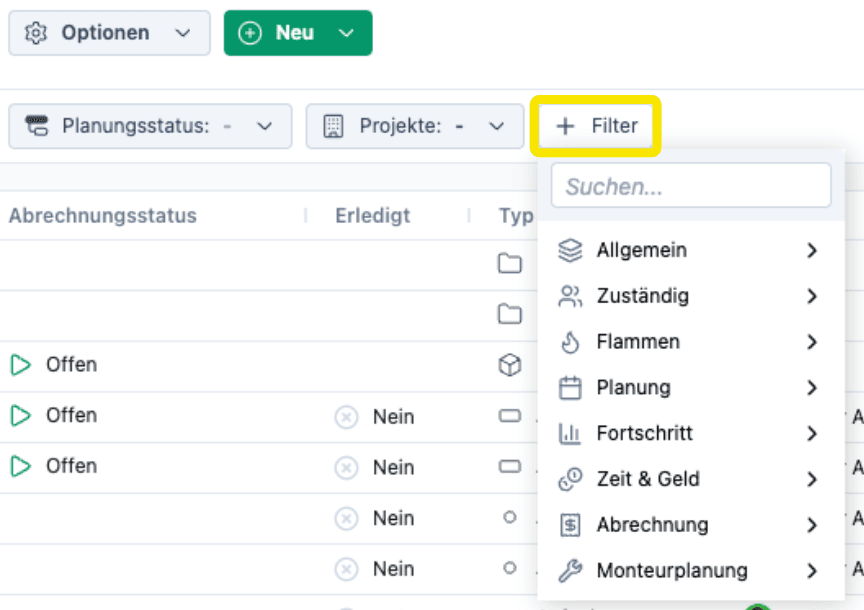Click the bar chart icon beside Fortschritt
This screenshot has width=864, height=610.
click(x=570, y=433)
